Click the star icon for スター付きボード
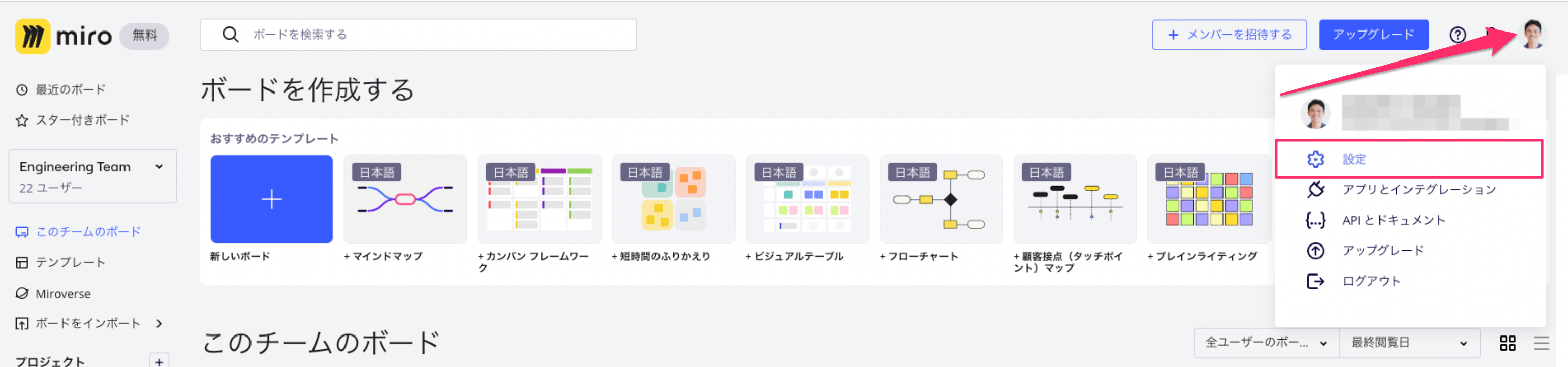The width and height of the screenshot is (1568, 367). click(x=22, y=120)
